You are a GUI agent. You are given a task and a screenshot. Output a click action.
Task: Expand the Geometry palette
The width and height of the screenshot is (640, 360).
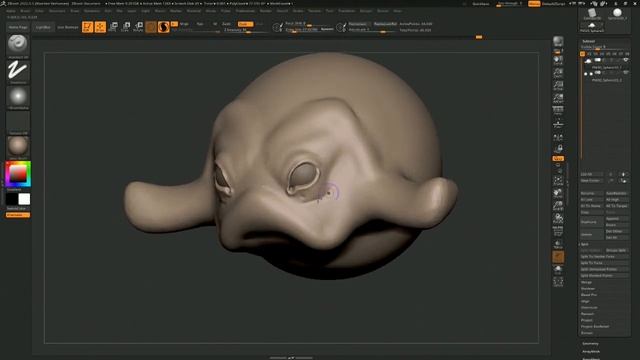tap(591, 344)
